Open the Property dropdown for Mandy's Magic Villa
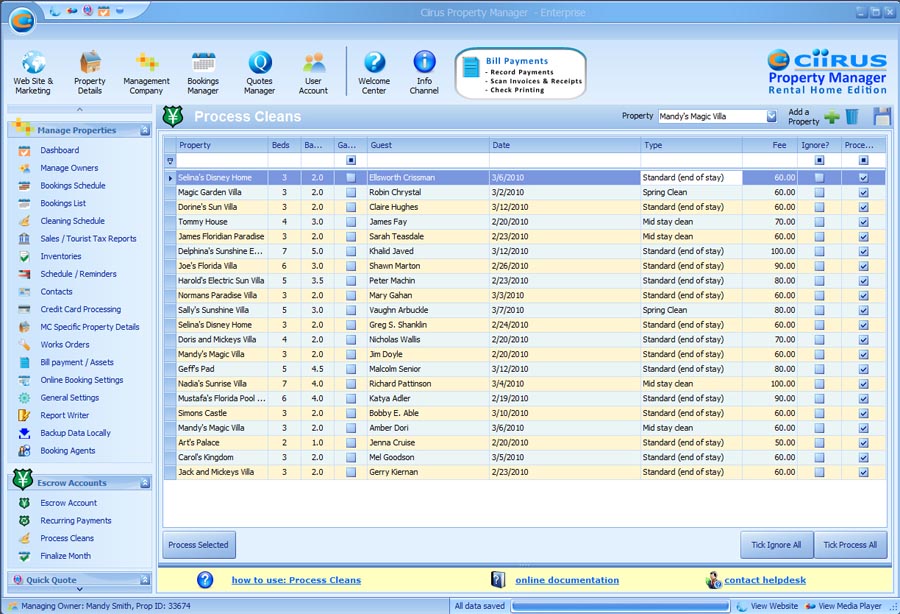Screen dimensions: 900x614 [771, 116]
